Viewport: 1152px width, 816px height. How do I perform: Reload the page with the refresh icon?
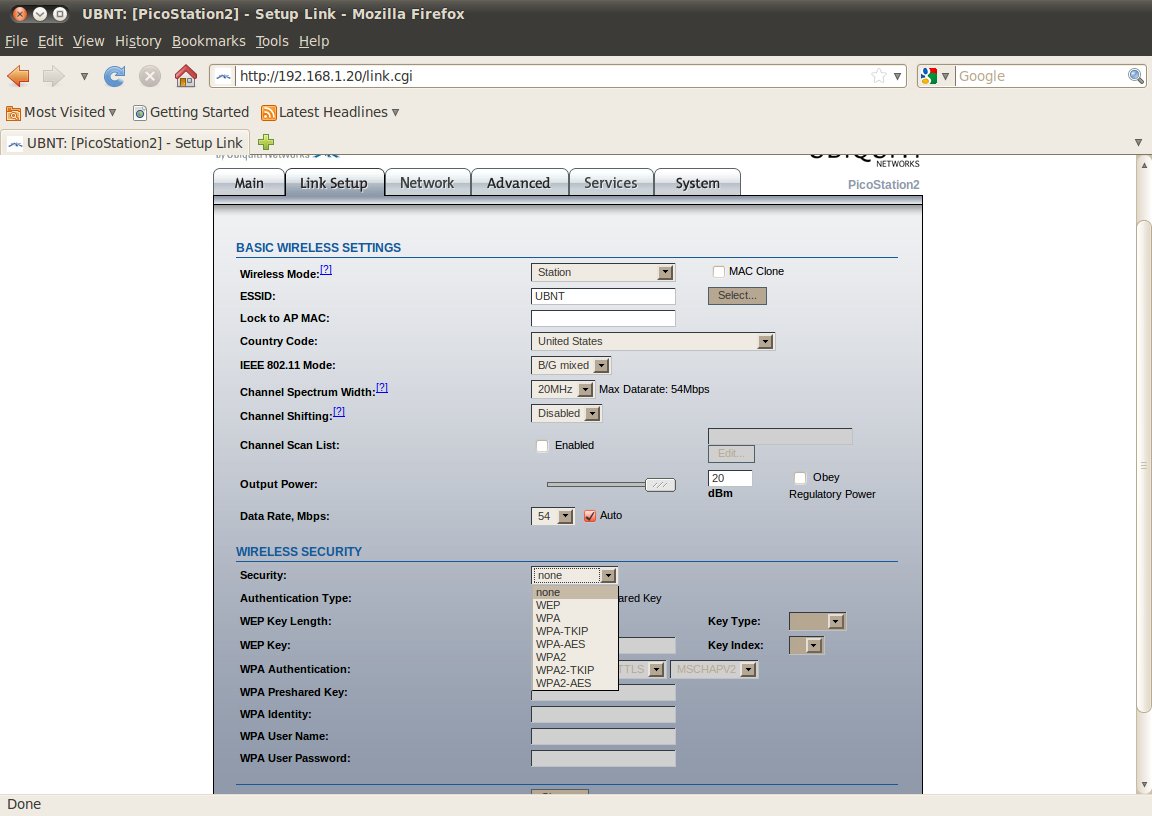[x=115, y=76]
